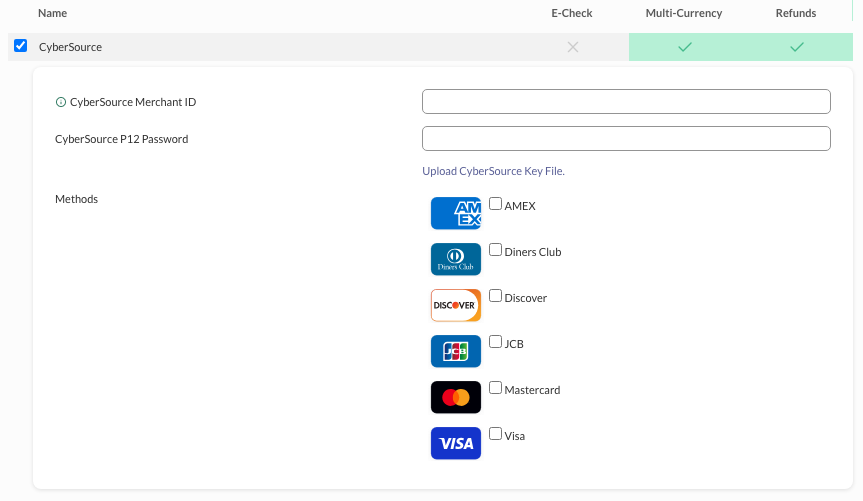Click the E-Check X mark for CyberSource
The image size is (863, 501).
pos(573,47)
